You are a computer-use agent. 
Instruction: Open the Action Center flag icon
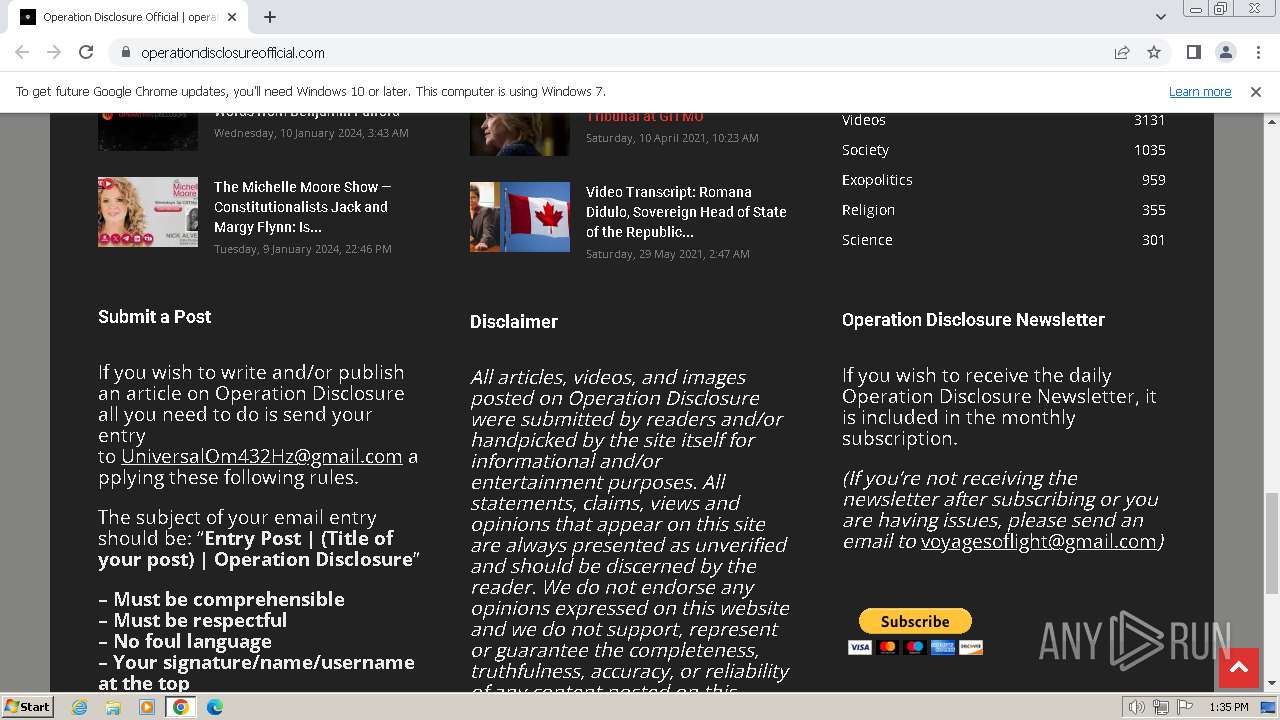coord(1184,707)
